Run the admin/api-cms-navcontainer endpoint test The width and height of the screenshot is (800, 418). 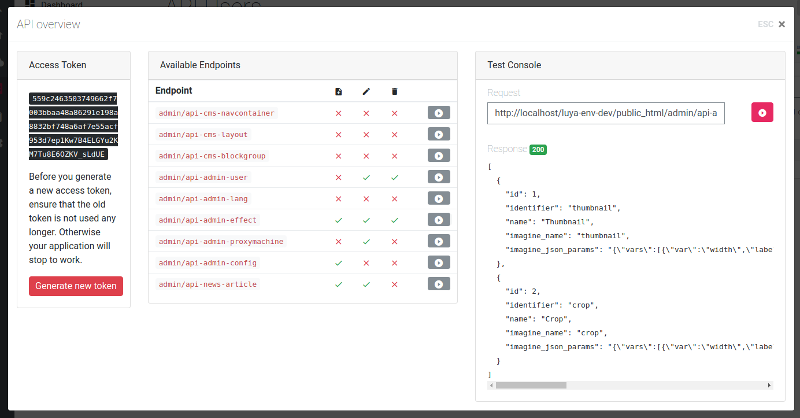pyautogui.click(x=439, y=113)
